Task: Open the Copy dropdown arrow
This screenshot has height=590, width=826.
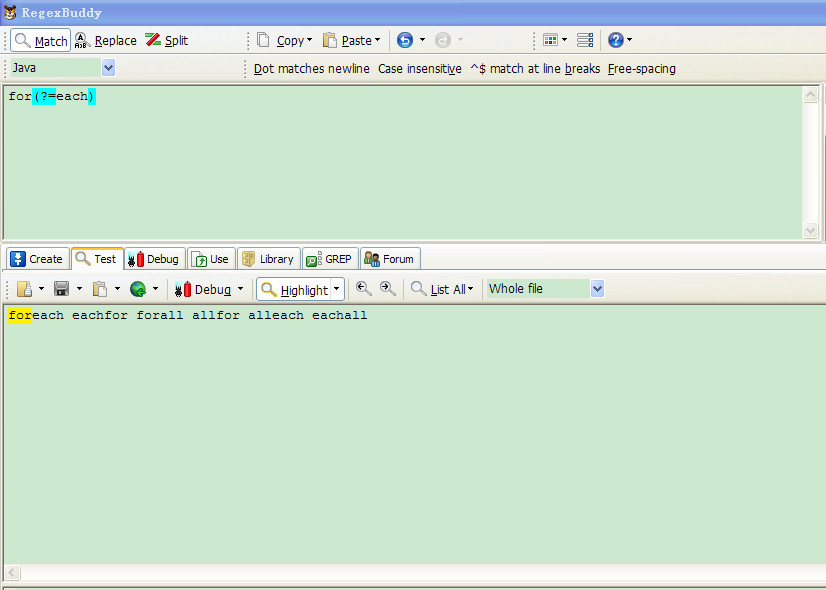Action: pyautogui.click(x=310, y=40)
